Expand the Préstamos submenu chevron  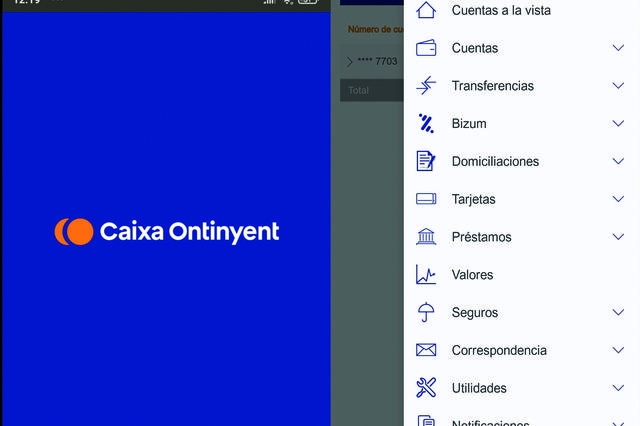coord(618,236)
